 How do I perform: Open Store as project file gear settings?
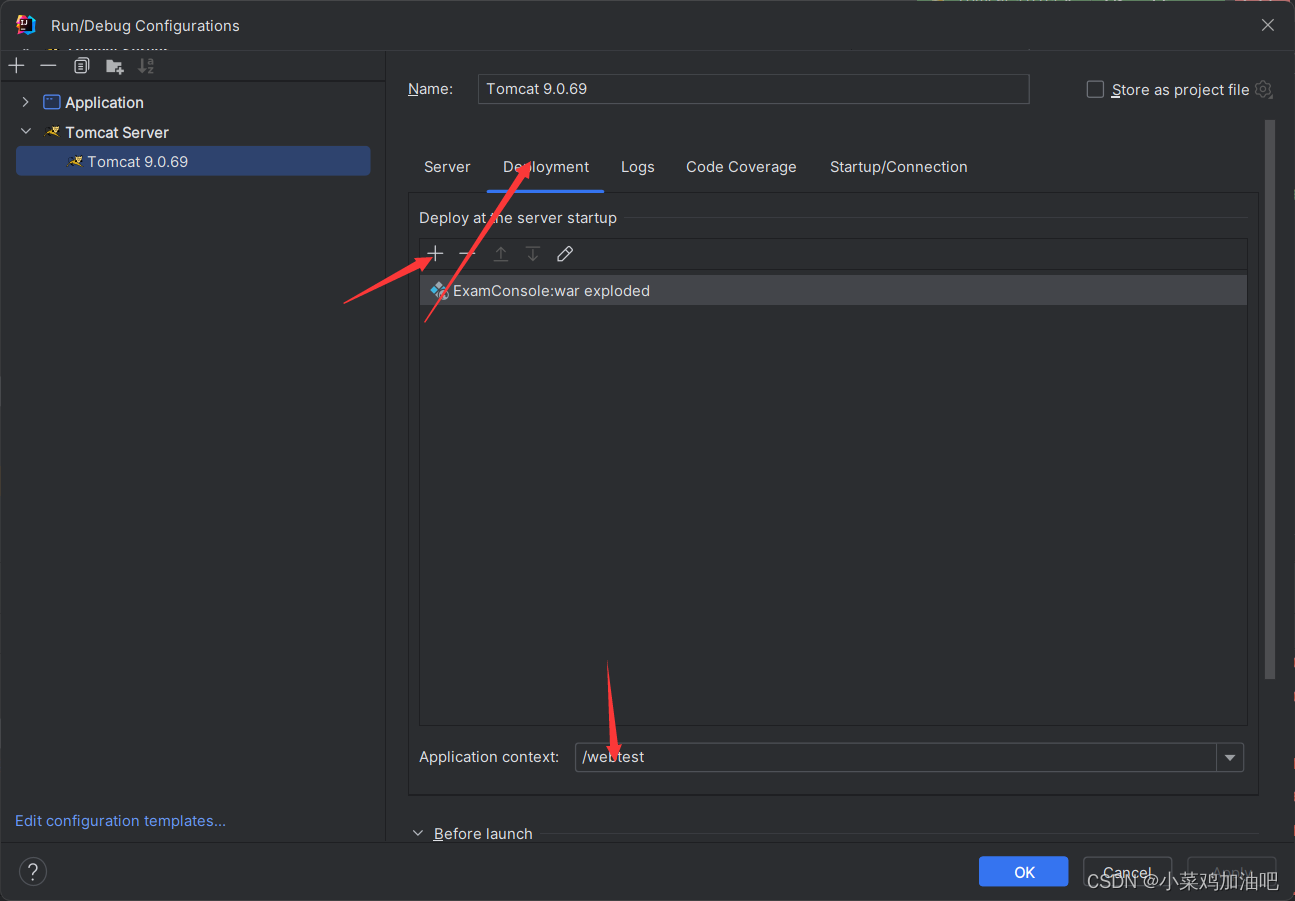click(1263, 89)
